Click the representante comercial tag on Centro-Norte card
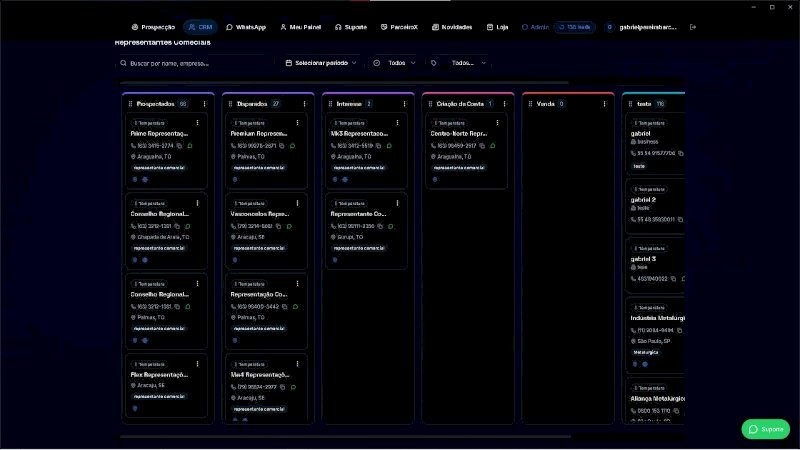Viewport: 800px width, 450px height. coord(459,168)
